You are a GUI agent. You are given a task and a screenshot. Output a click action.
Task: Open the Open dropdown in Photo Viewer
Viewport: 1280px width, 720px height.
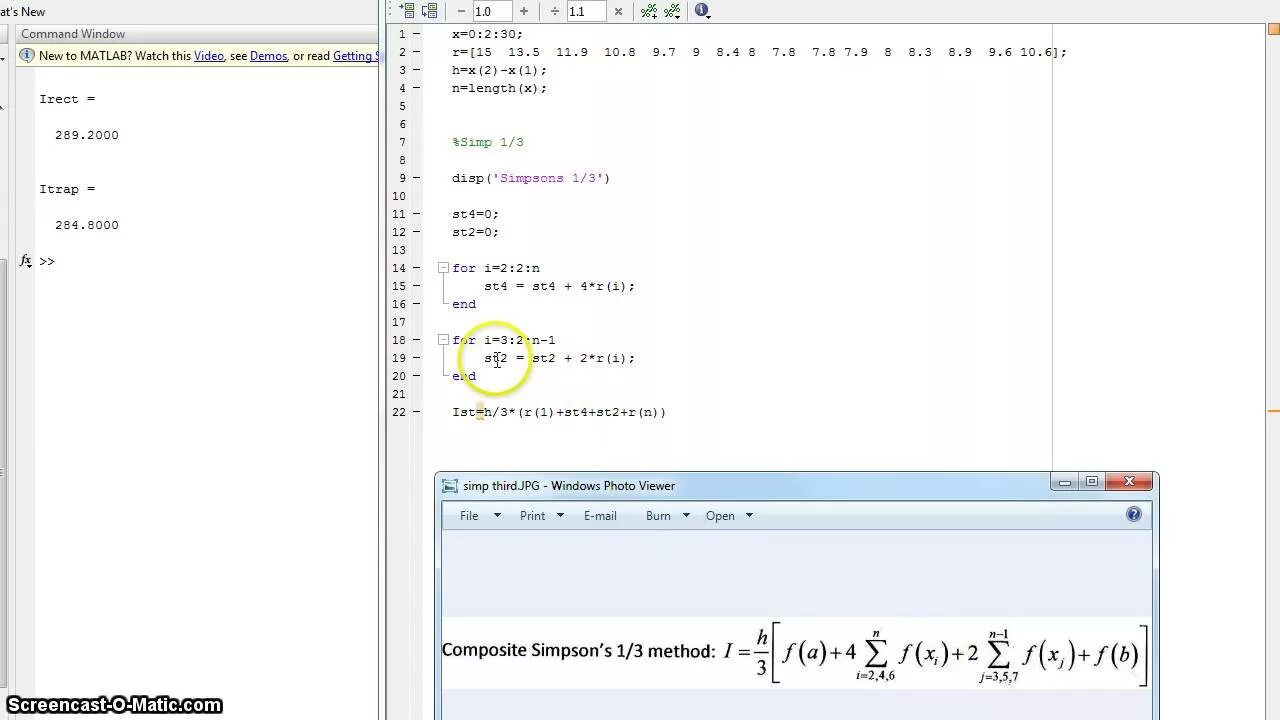729,516
